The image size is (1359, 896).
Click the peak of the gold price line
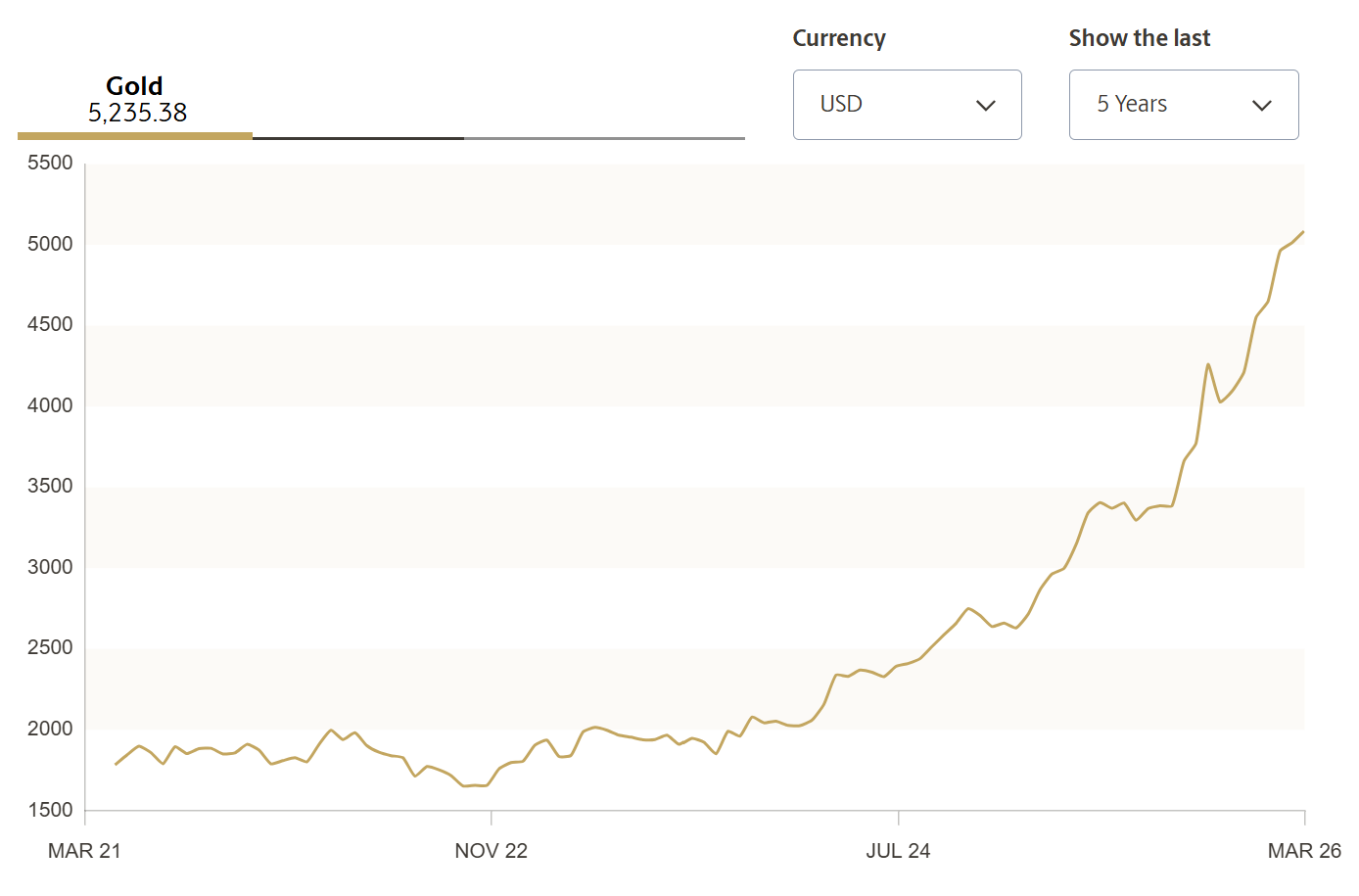(1302, 232)
